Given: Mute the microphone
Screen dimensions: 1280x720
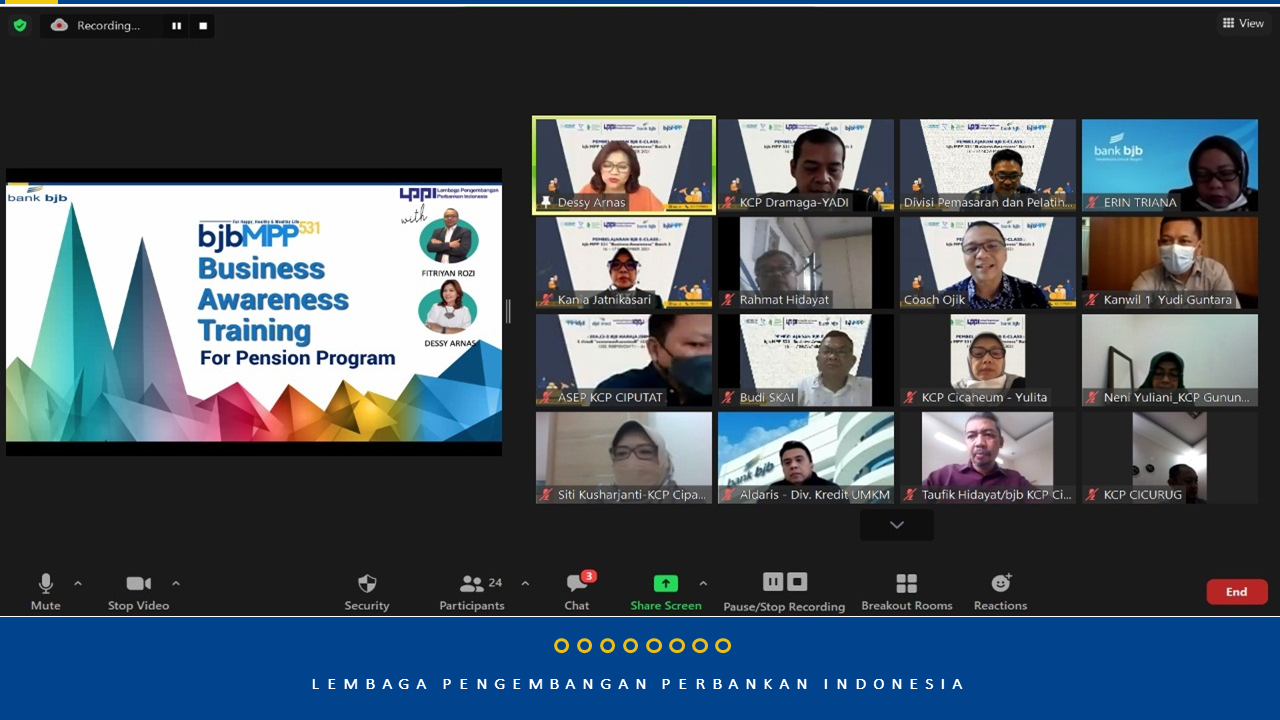Looking at the screenshot, I should coord(45,592).
